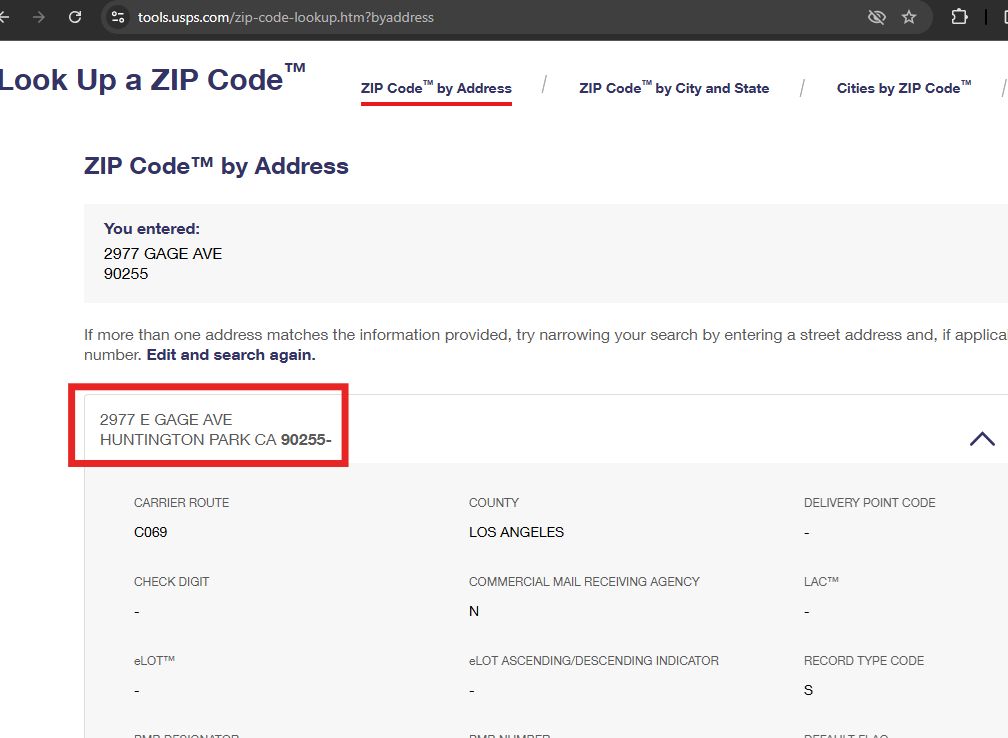Collapse the address result with chevron arrow

[982, 438]
